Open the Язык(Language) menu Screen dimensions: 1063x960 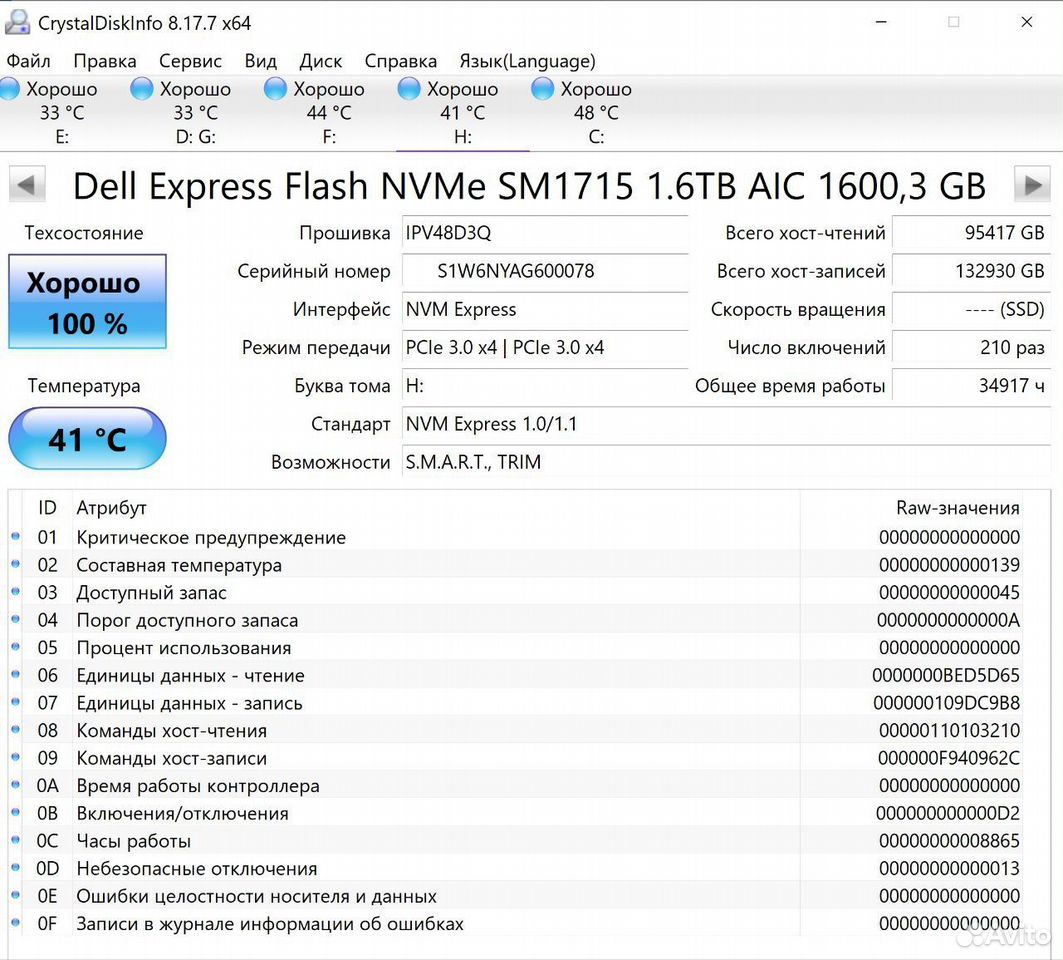point(527,61)
